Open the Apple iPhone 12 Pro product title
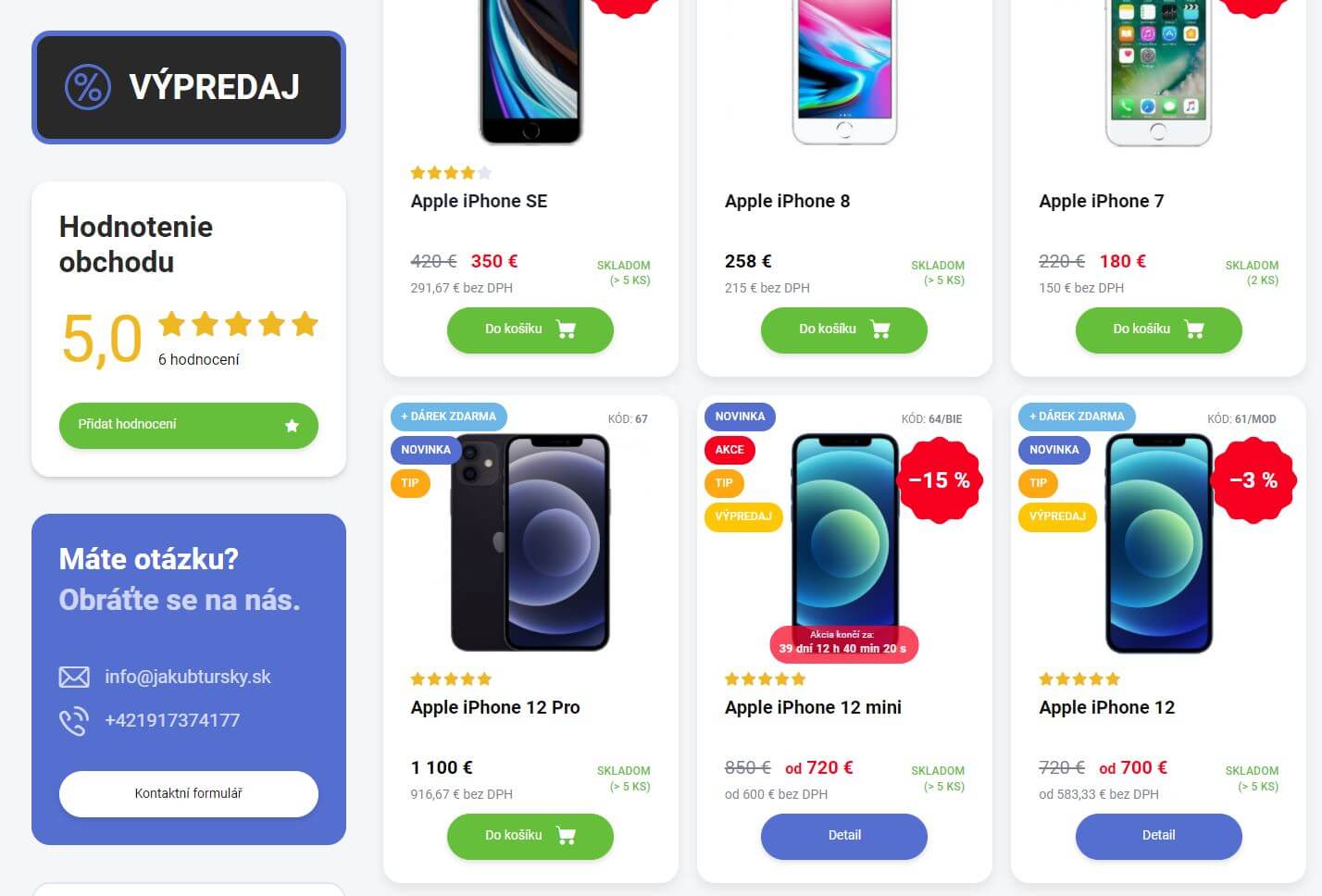Viewport: 1322px width, 896px height. (x=495, y=707)
